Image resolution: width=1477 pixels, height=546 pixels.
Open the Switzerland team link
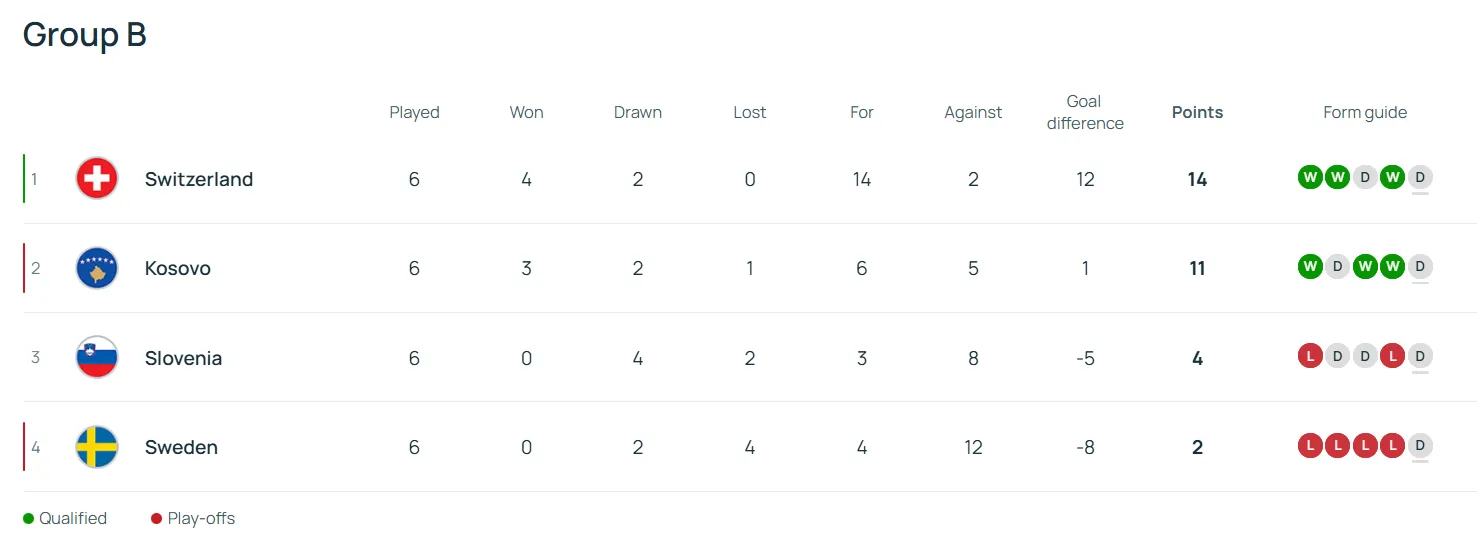199,179
